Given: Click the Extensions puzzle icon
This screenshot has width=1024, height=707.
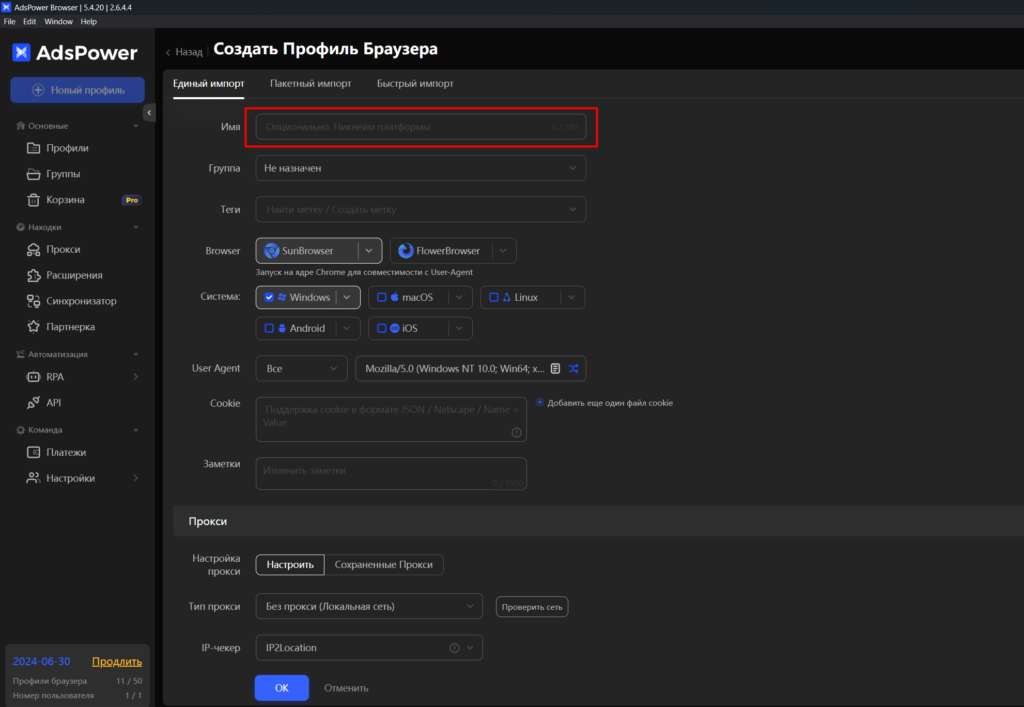Looking at the screenshot, I should click(33, 275).
